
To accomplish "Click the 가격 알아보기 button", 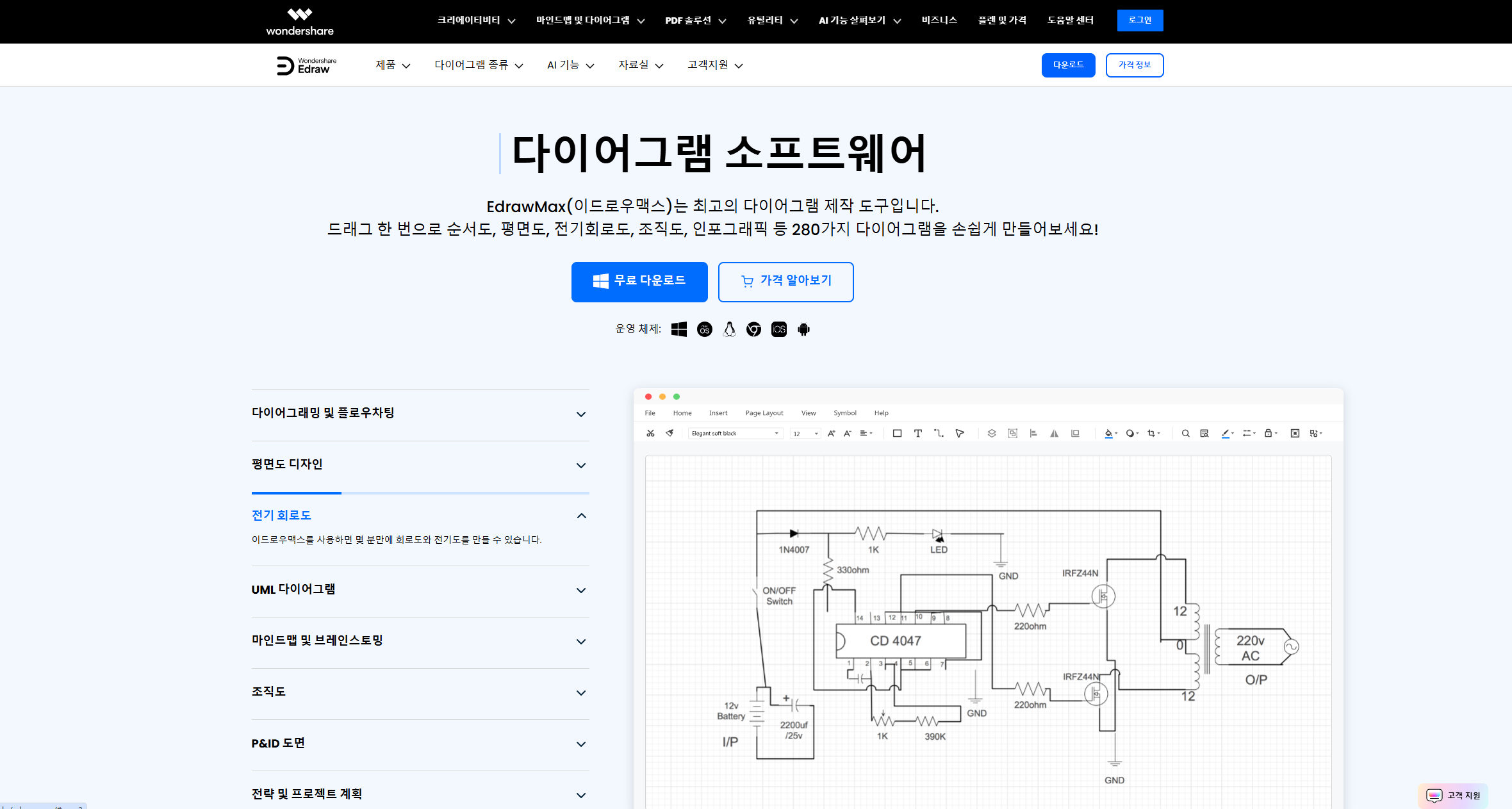I will click(x=785, y=281).
